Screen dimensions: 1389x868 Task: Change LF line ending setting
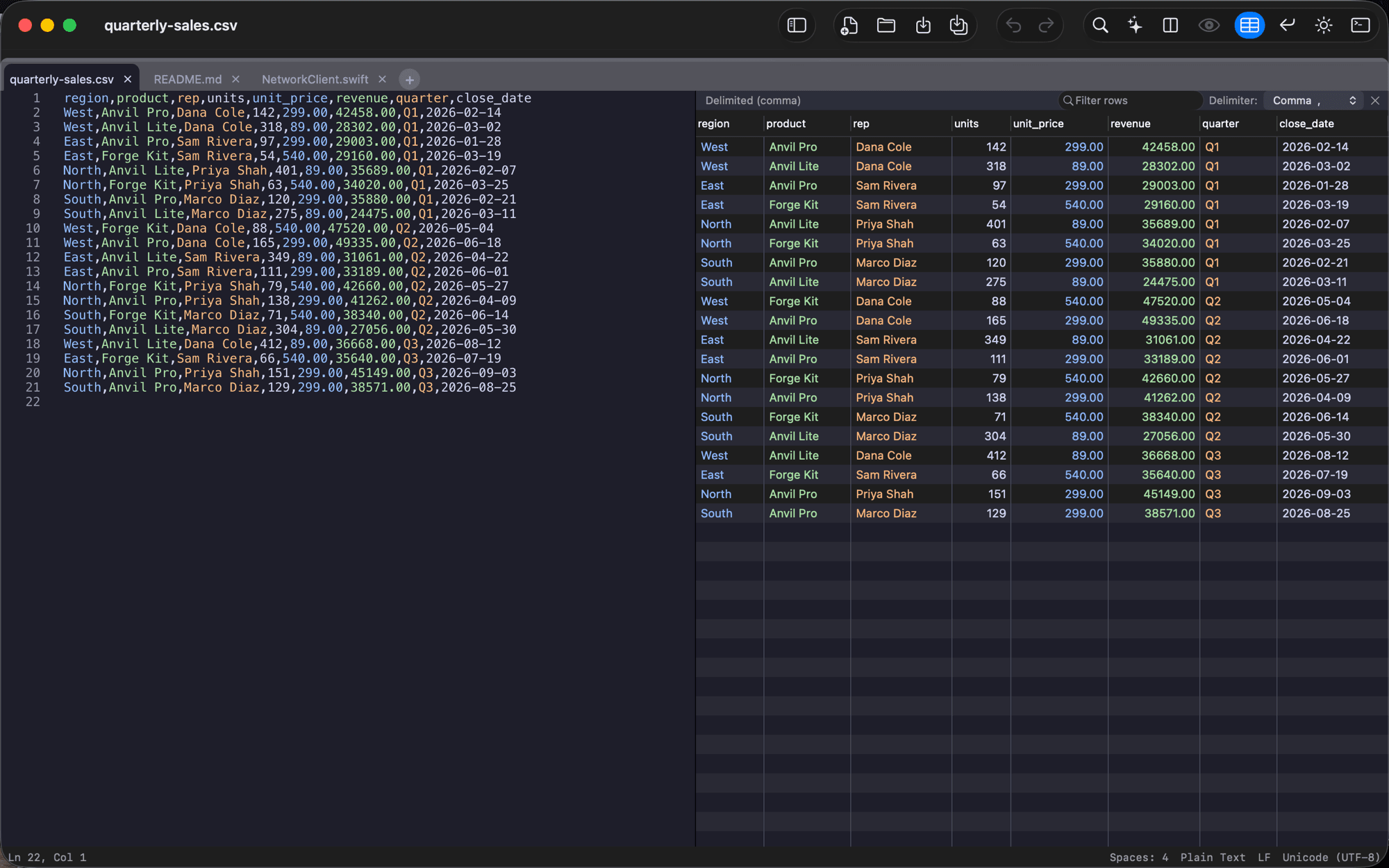[1264, 858]
